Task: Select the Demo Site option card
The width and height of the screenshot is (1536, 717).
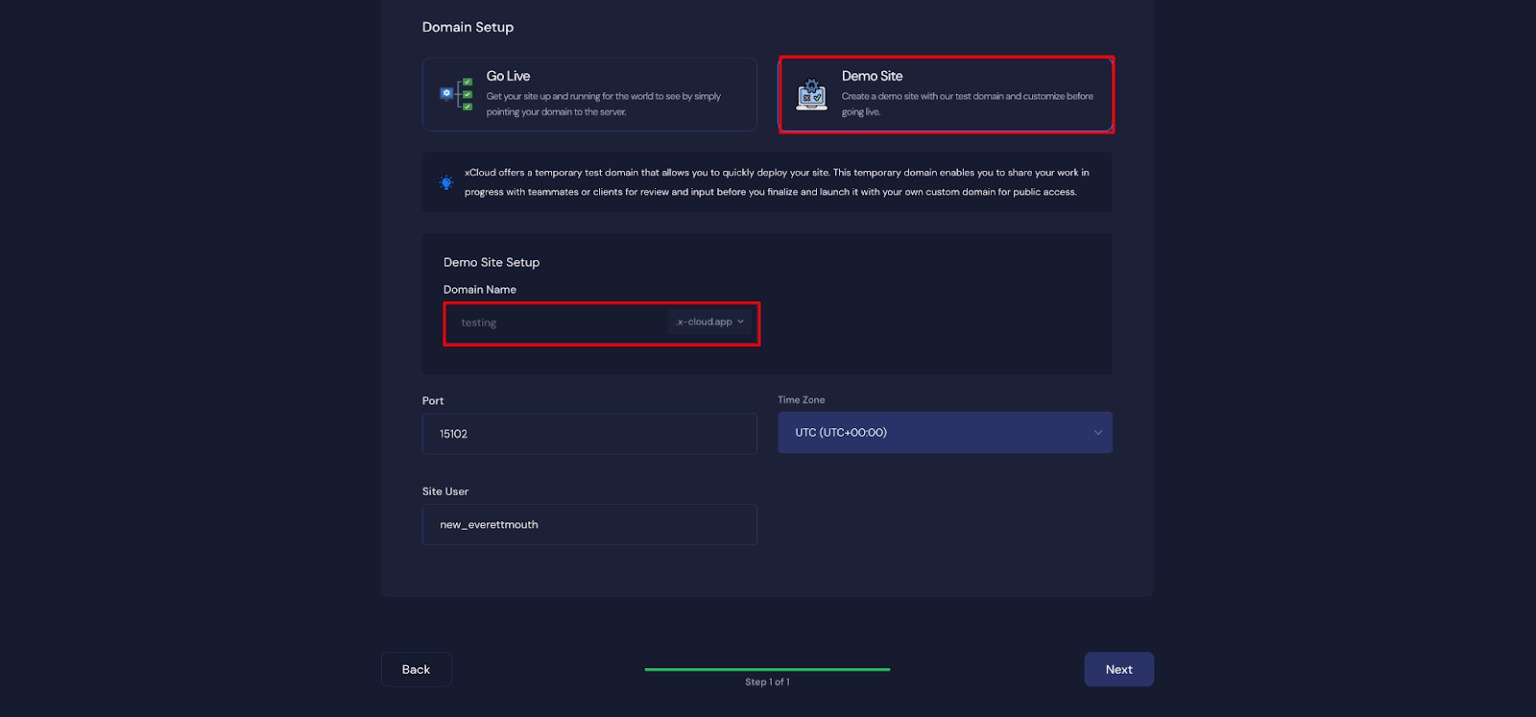Action: [945, 94]
